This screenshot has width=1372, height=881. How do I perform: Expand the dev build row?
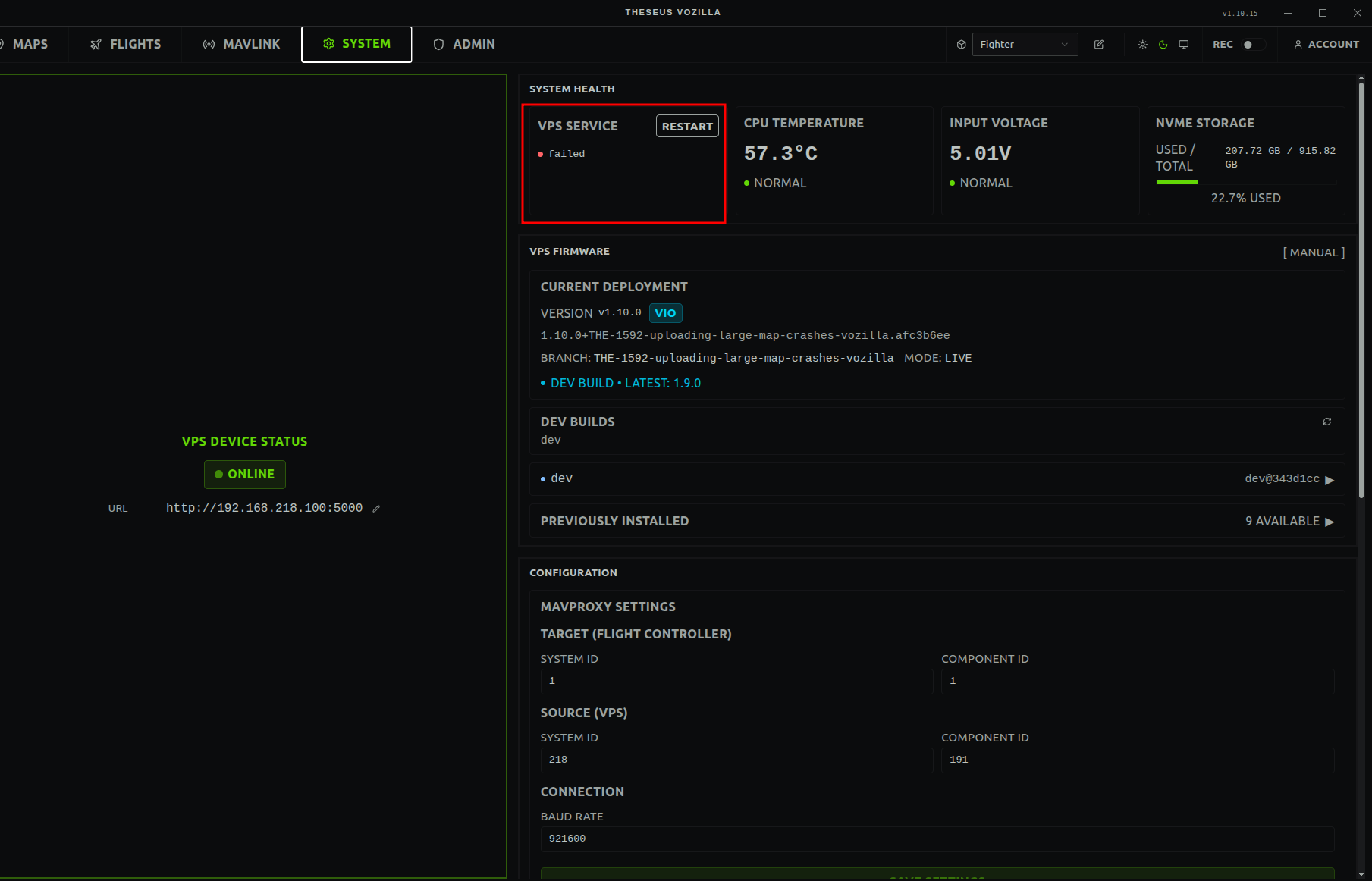[x=1329, y=479]
